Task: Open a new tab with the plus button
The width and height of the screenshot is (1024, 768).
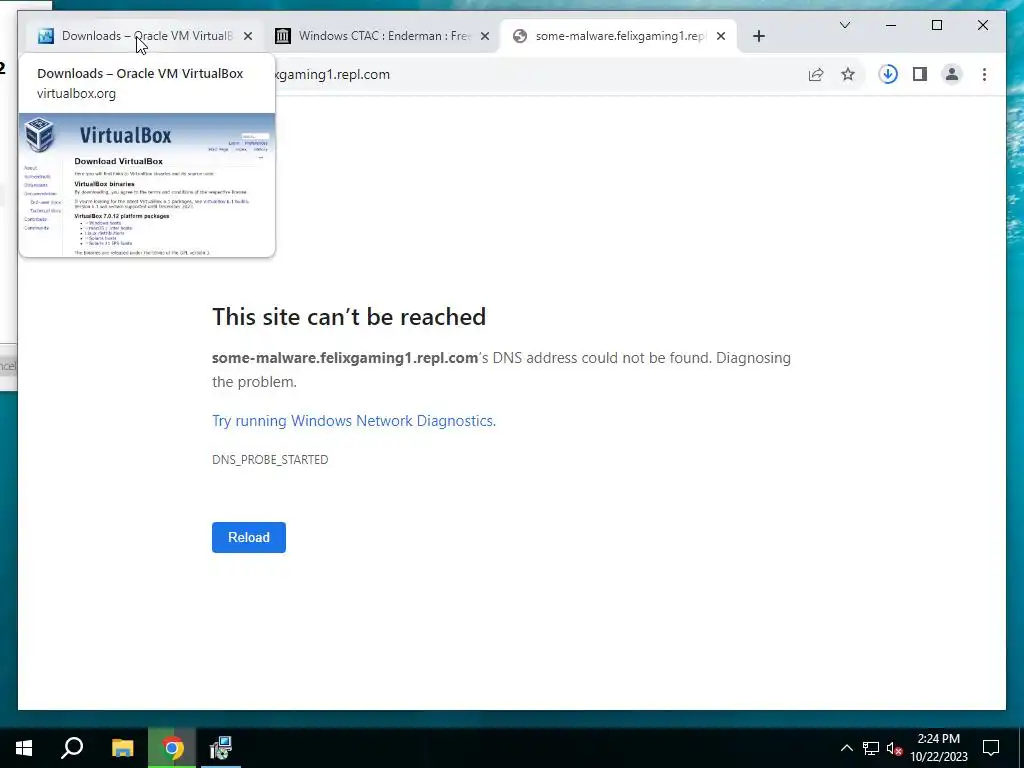Action: click(758, 37)
